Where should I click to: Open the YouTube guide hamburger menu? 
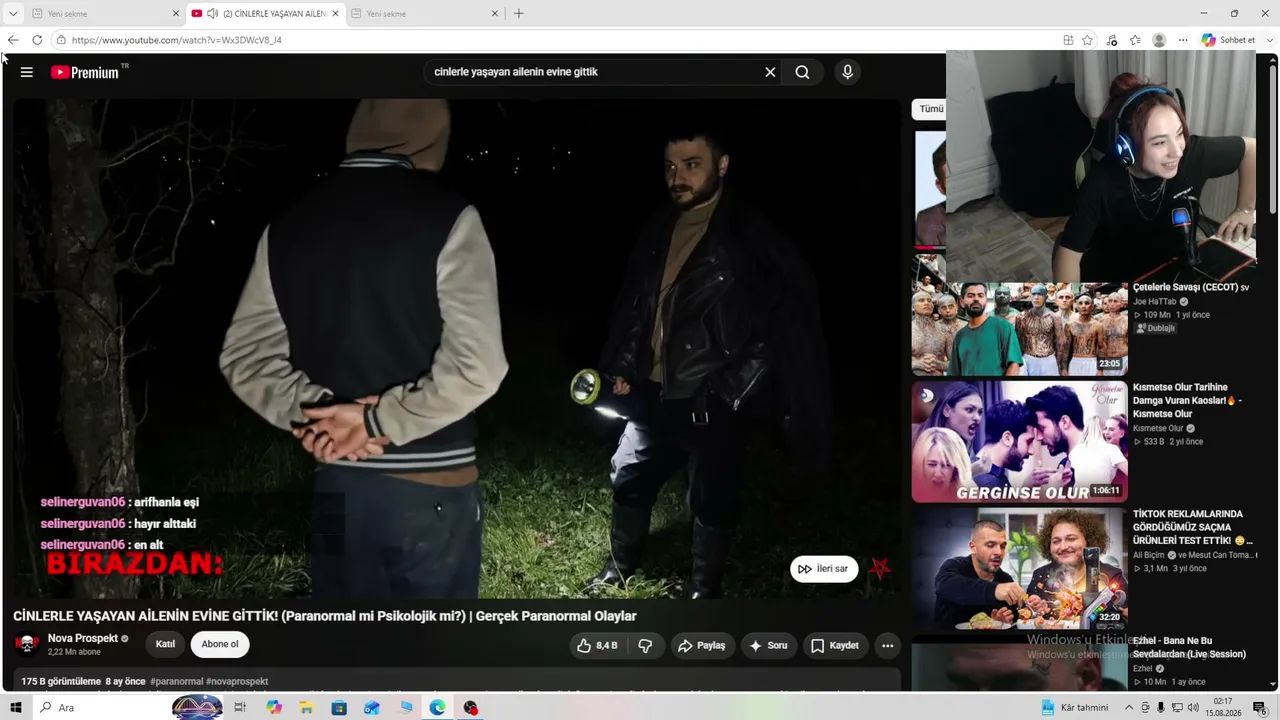[27, 72]
